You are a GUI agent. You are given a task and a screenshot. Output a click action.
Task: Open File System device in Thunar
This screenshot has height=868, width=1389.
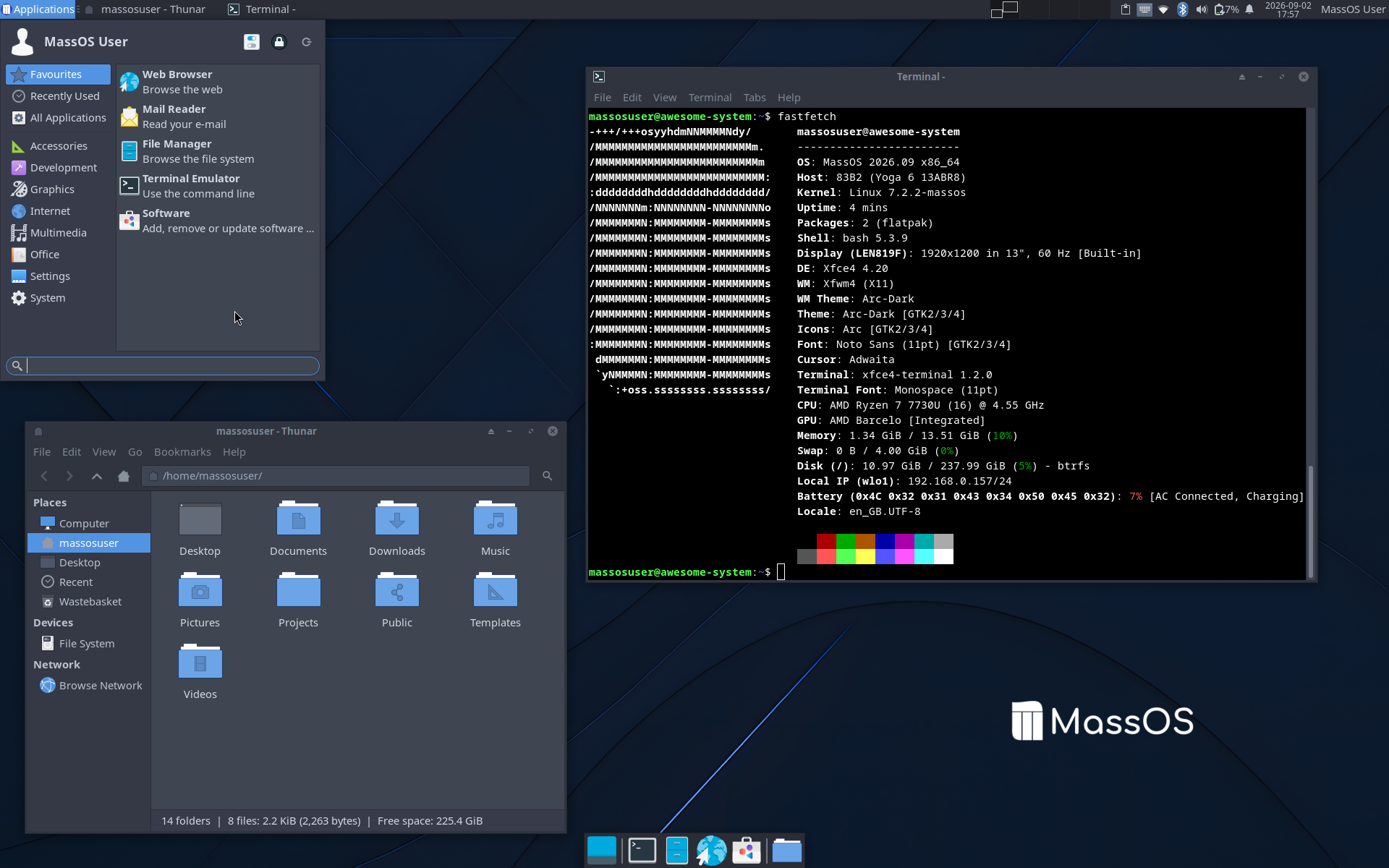tap(89, 644)
